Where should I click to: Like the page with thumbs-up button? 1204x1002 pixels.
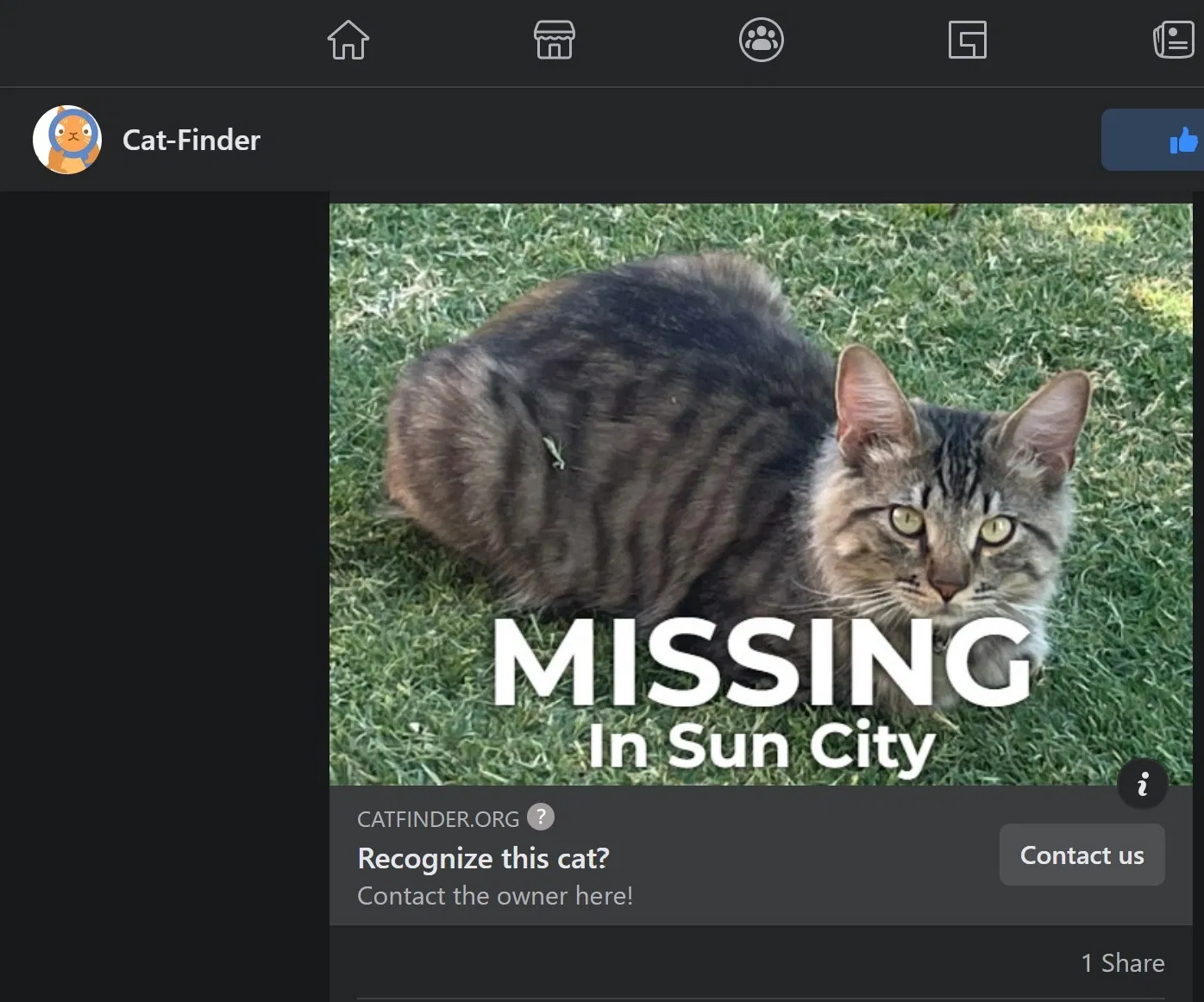point(1152,140)
